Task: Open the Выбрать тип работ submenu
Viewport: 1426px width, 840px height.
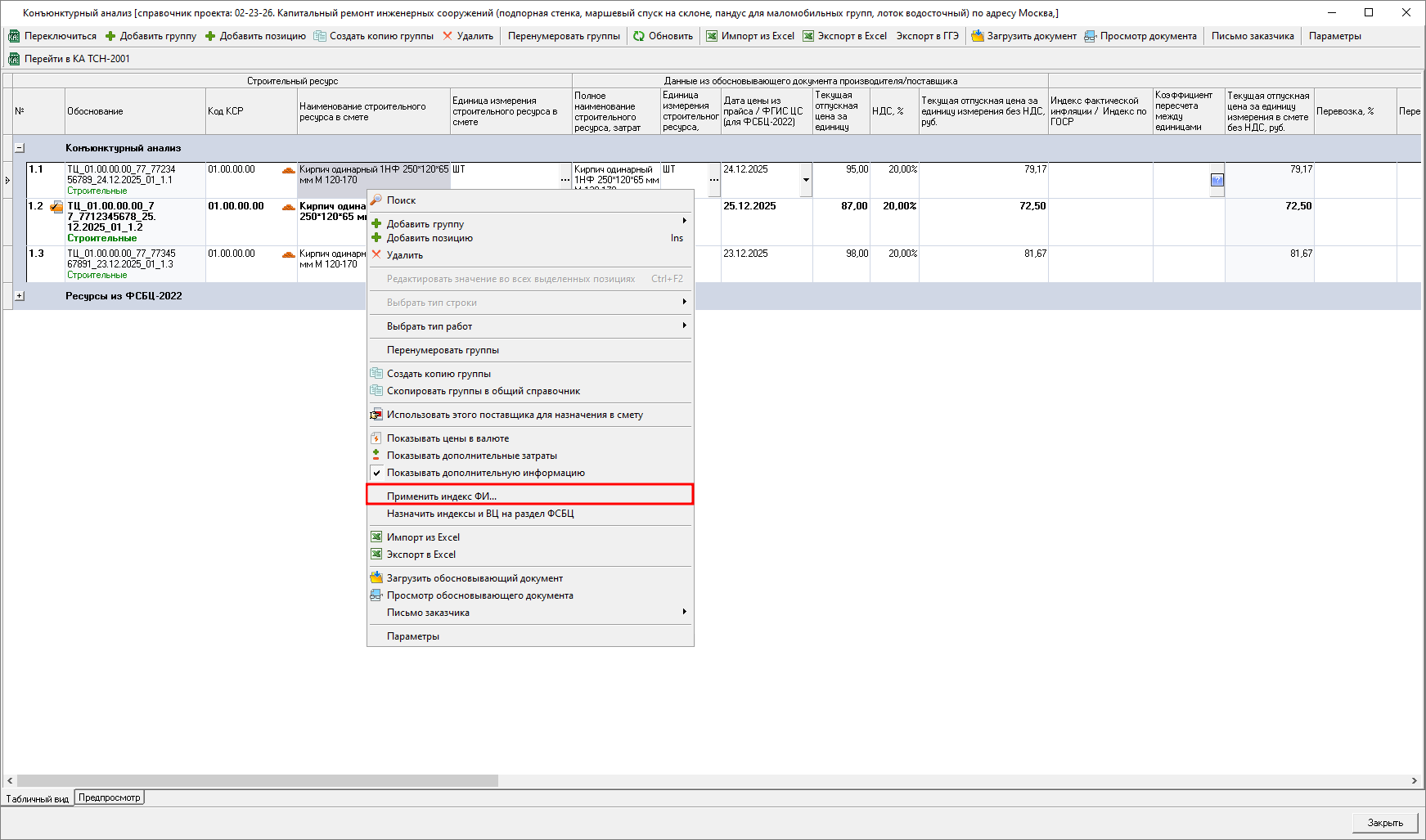Action: 529,326
